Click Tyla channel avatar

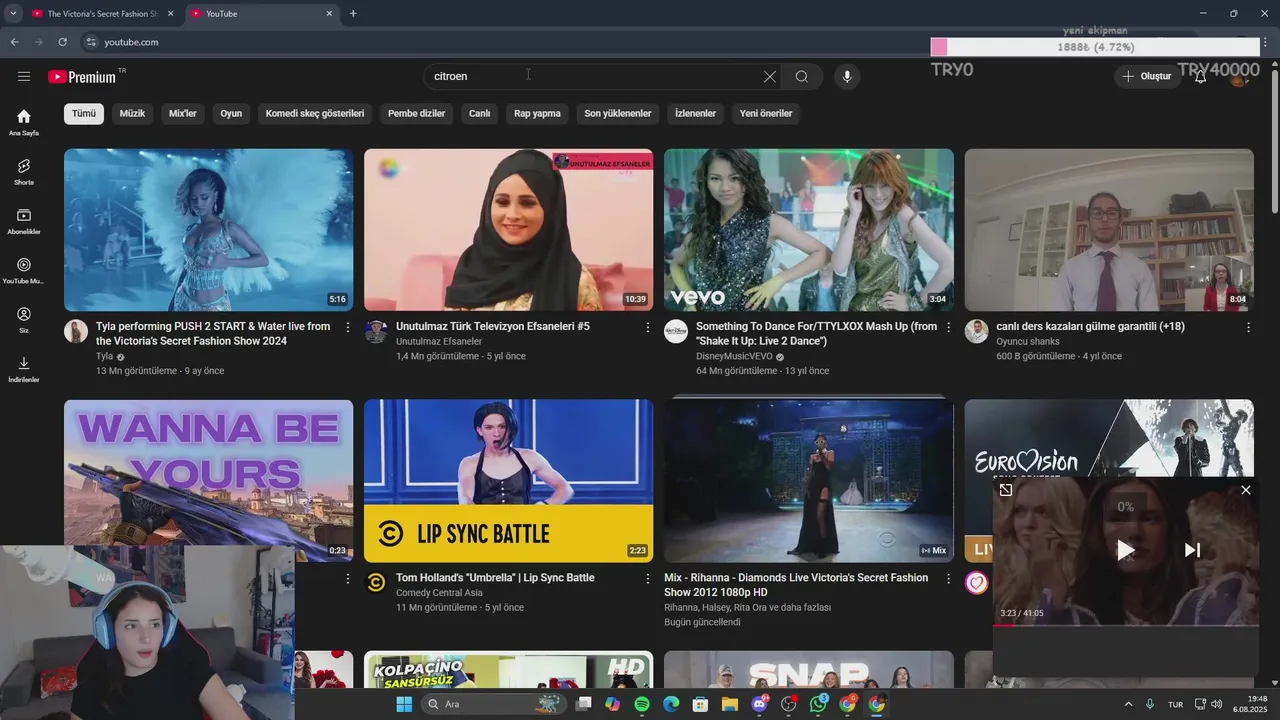[76, 331]
